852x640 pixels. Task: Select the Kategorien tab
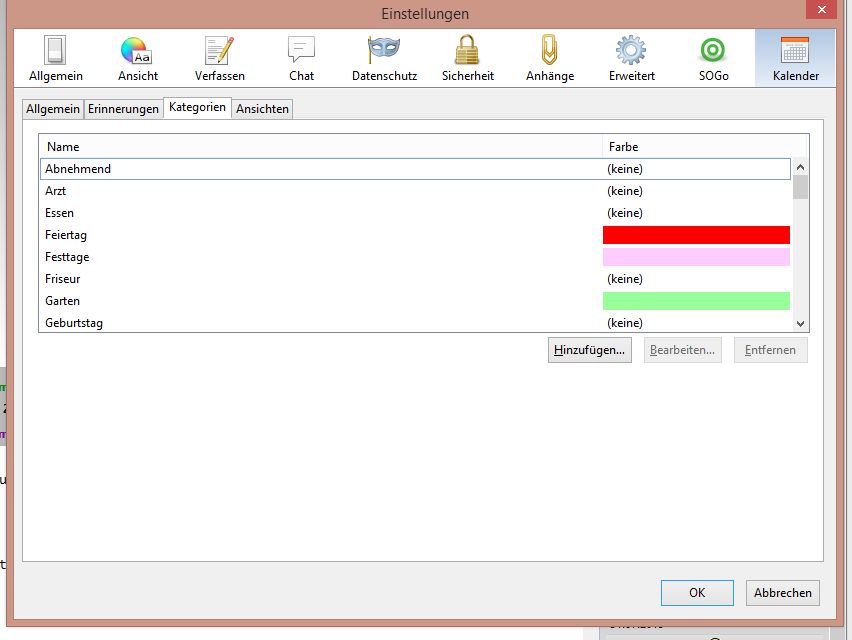click(x=197, y=108)
